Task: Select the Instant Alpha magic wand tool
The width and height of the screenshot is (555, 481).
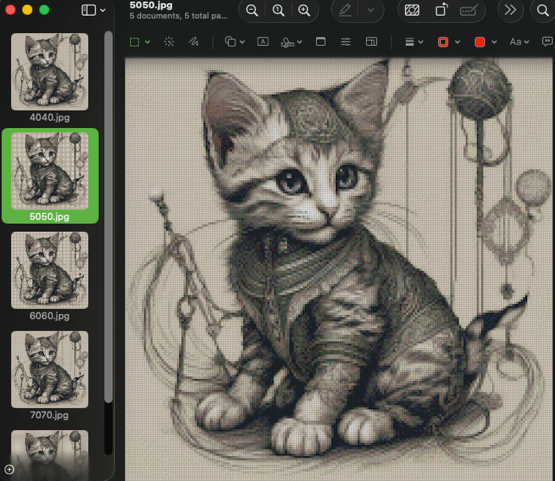Action: pos(169,42)
